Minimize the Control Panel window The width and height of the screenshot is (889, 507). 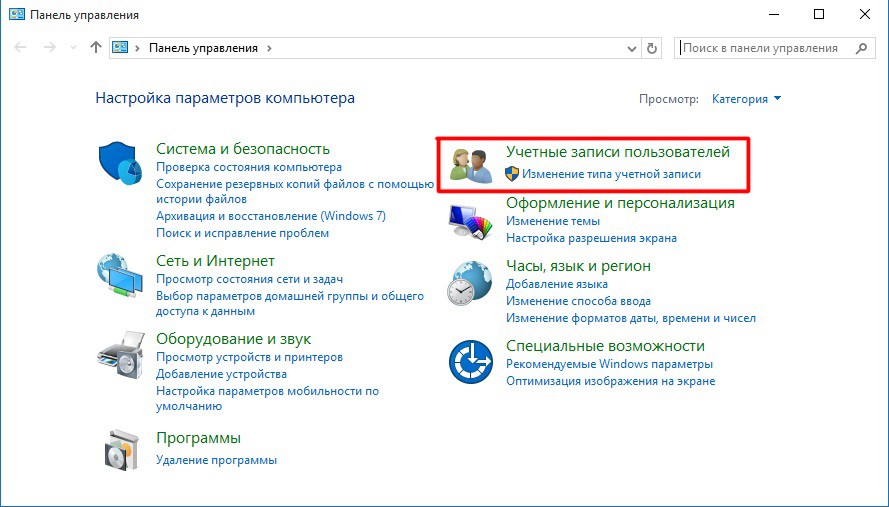pos(773,14)
